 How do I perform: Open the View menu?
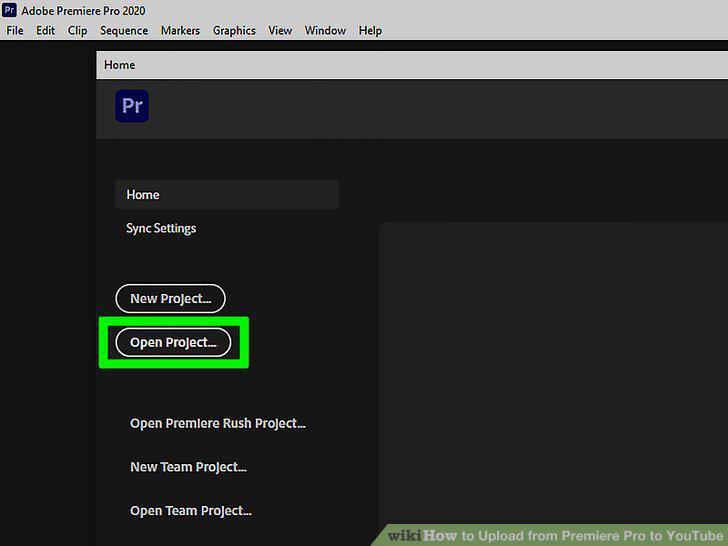click(x=280, y=31)
